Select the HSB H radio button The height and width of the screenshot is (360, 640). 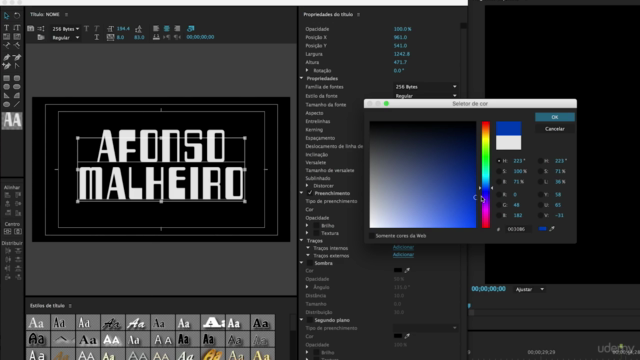click(499, 161)
